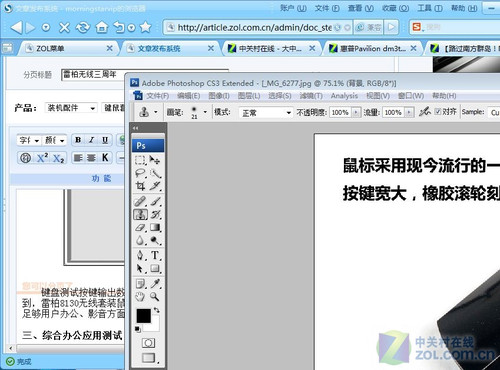Click the browser refresh button

pos(82,27)
